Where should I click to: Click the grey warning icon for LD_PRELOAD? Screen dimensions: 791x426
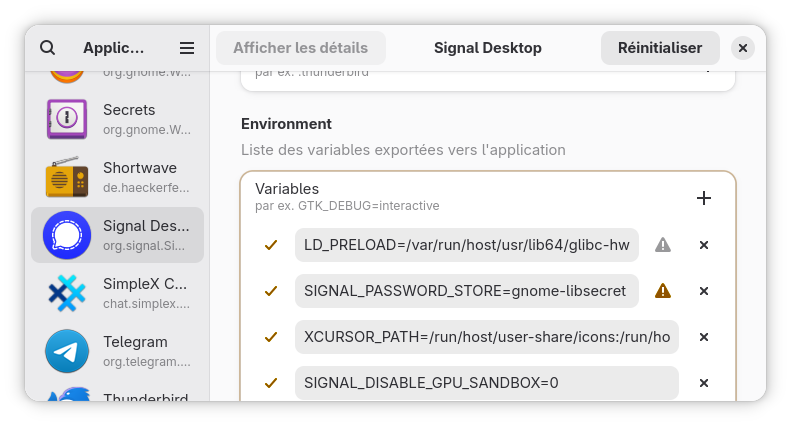663,245
